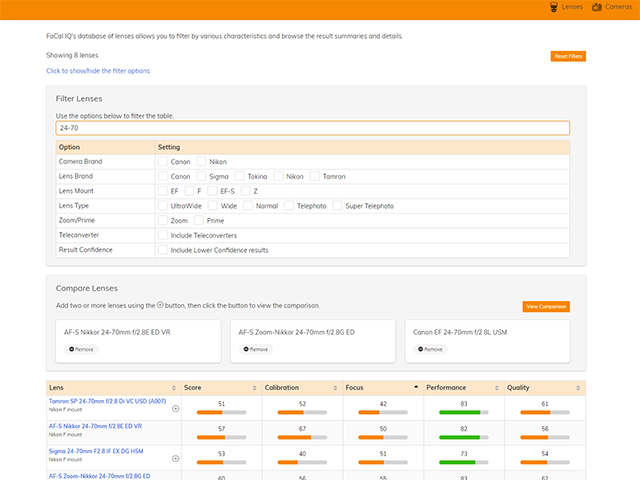Check Tokina lens brand filter
This screenshot has width=640, height=480.
(x=240, y=176)
